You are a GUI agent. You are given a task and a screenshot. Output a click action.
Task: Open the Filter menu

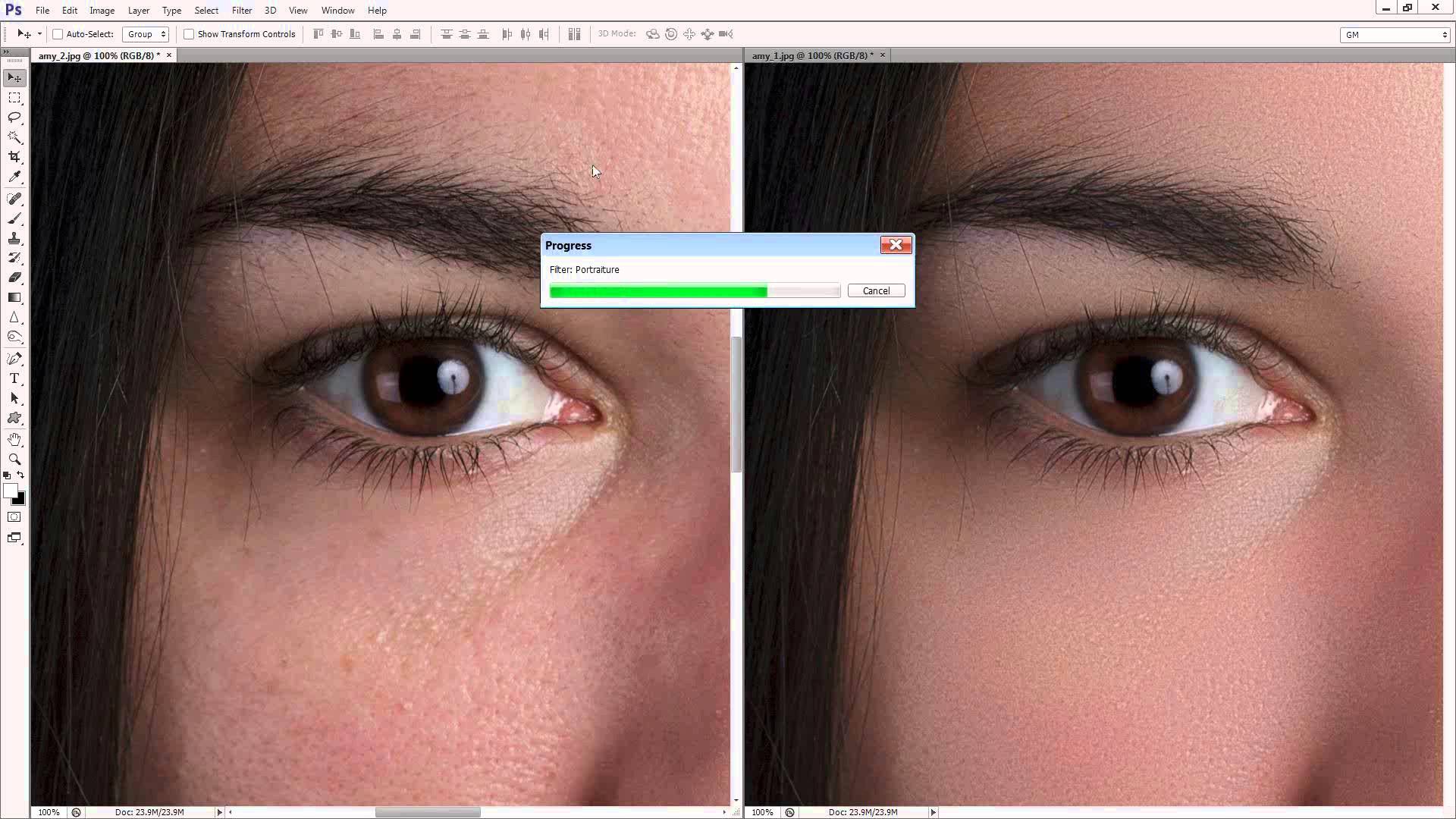pos(241,11)
